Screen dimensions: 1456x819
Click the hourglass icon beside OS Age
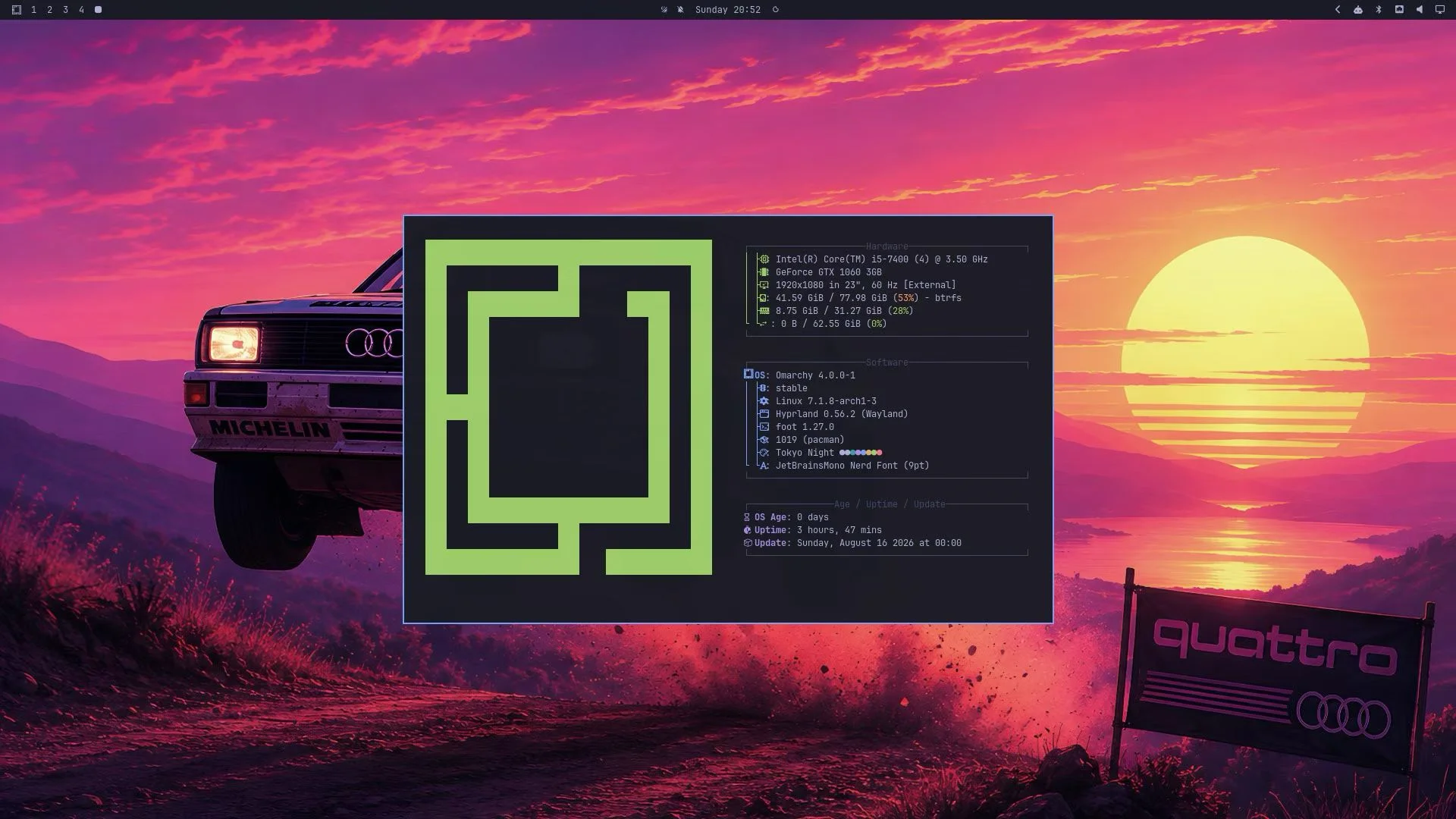747,517
